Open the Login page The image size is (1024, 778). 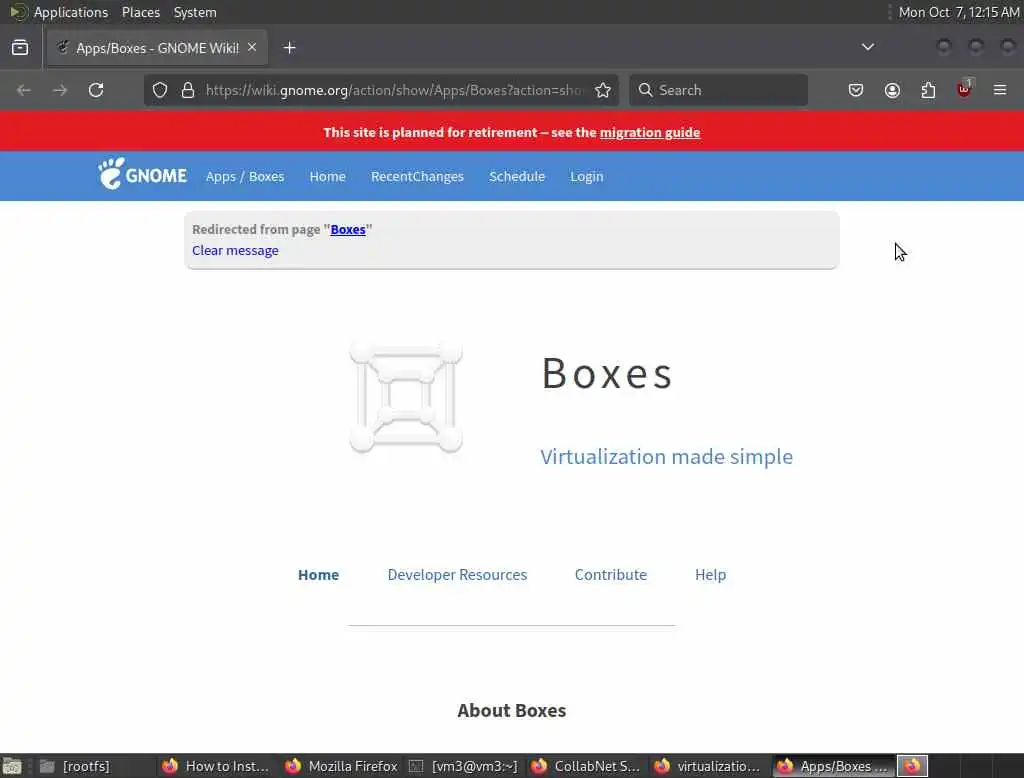click(586, 176)
